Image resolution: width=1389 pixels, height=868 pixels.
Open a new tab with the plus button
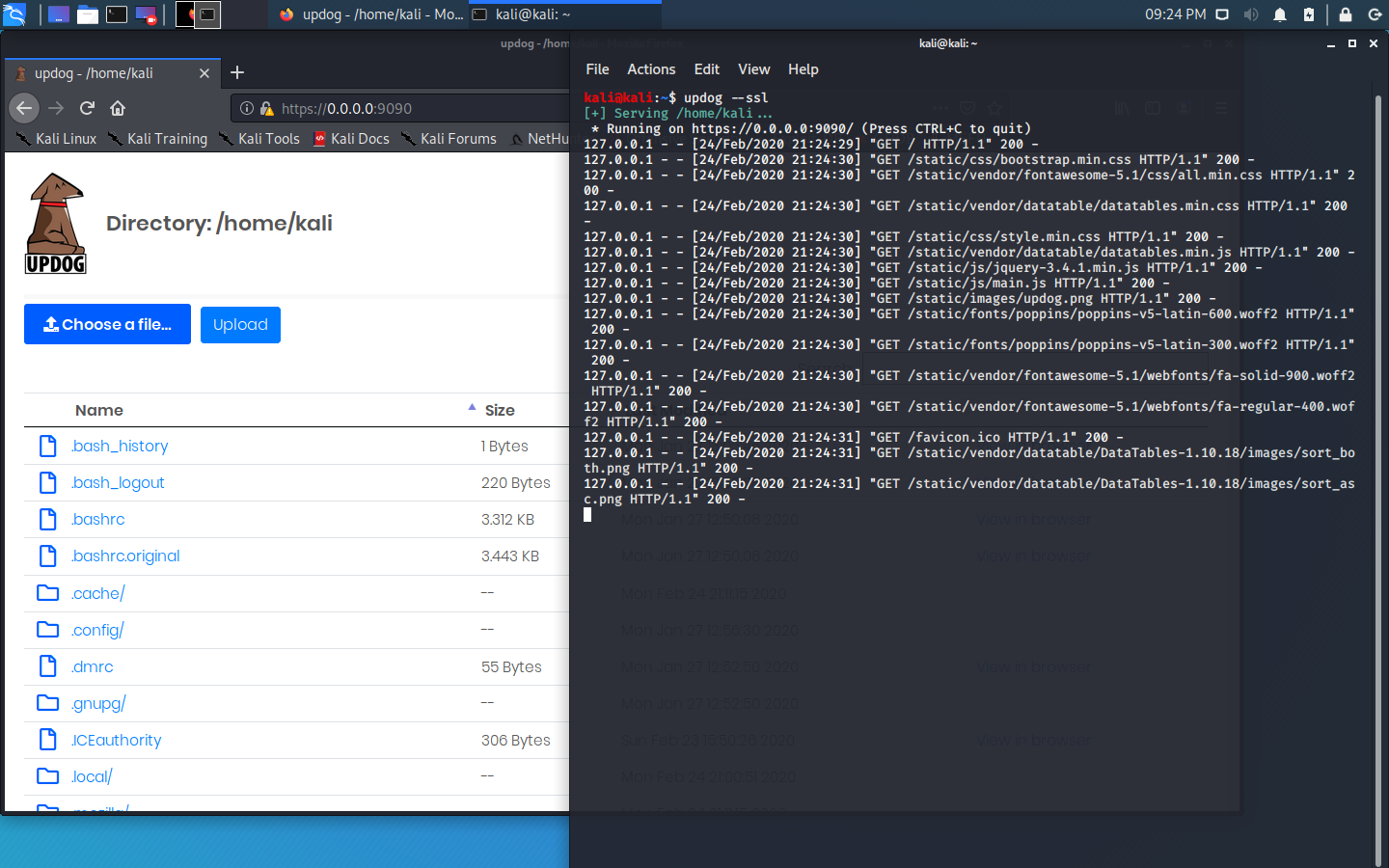pos(236,72)
